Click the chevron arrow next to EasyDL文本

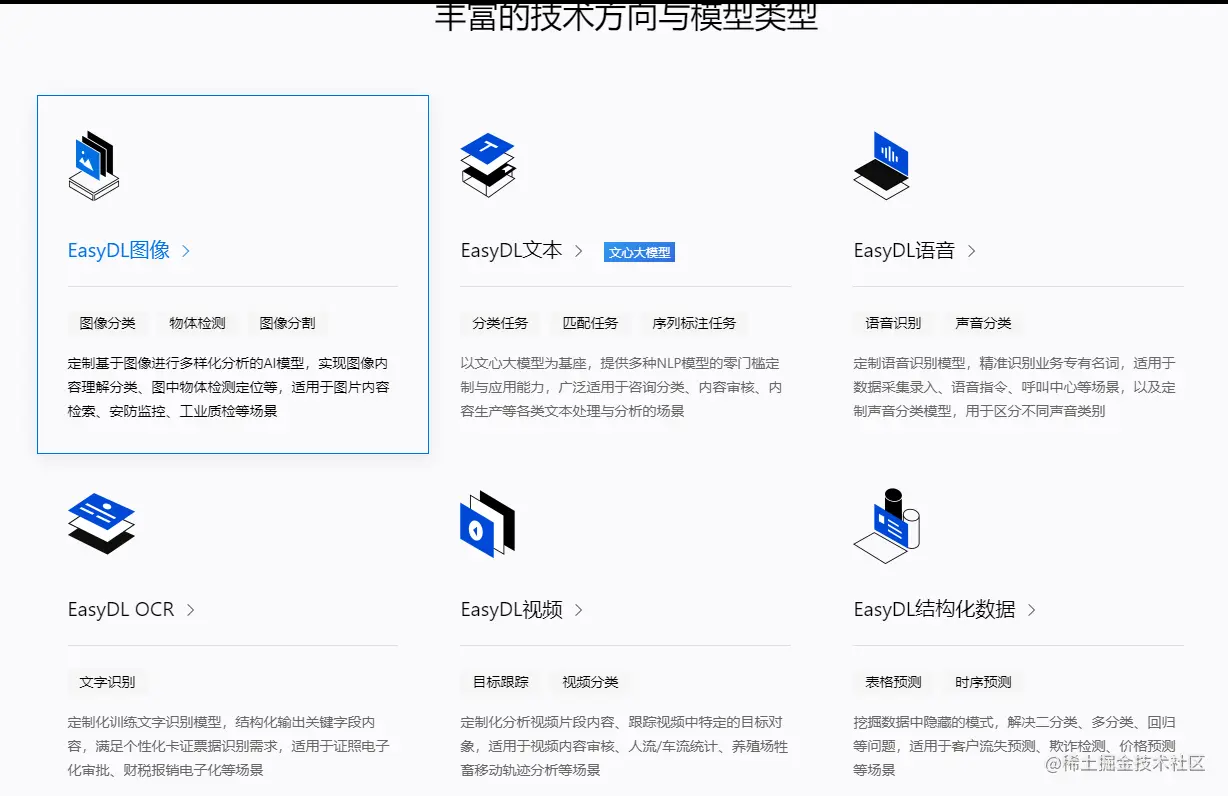[x=578, y=251]
